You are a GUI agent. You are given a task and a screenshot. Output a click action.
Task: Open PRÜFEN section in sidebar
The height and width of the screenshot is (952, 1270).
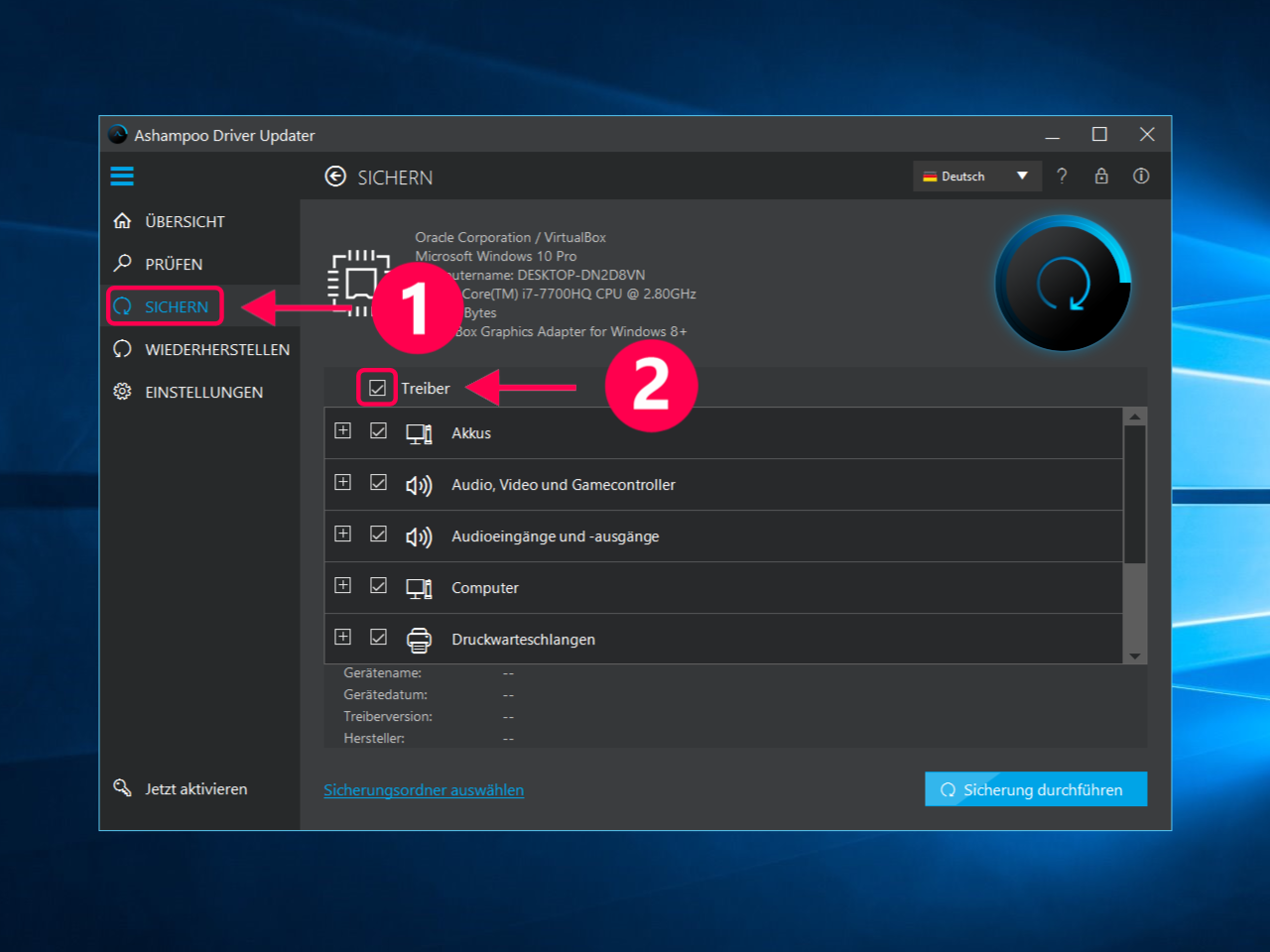174,264
